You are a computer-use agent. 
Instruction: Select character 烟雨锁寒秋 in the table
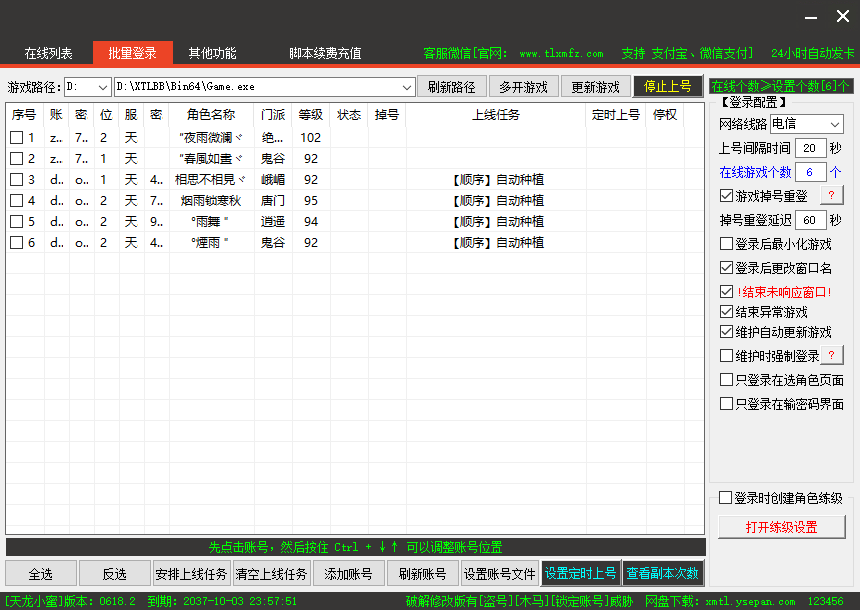pos(211,201)
